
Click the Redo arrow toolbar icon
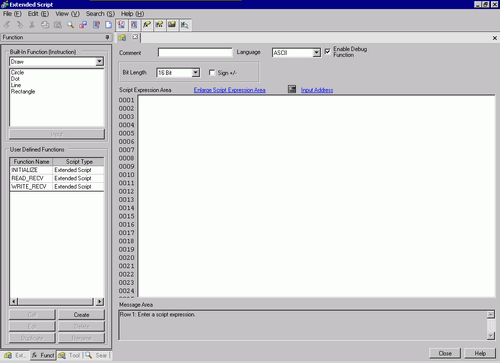point(20,25)
